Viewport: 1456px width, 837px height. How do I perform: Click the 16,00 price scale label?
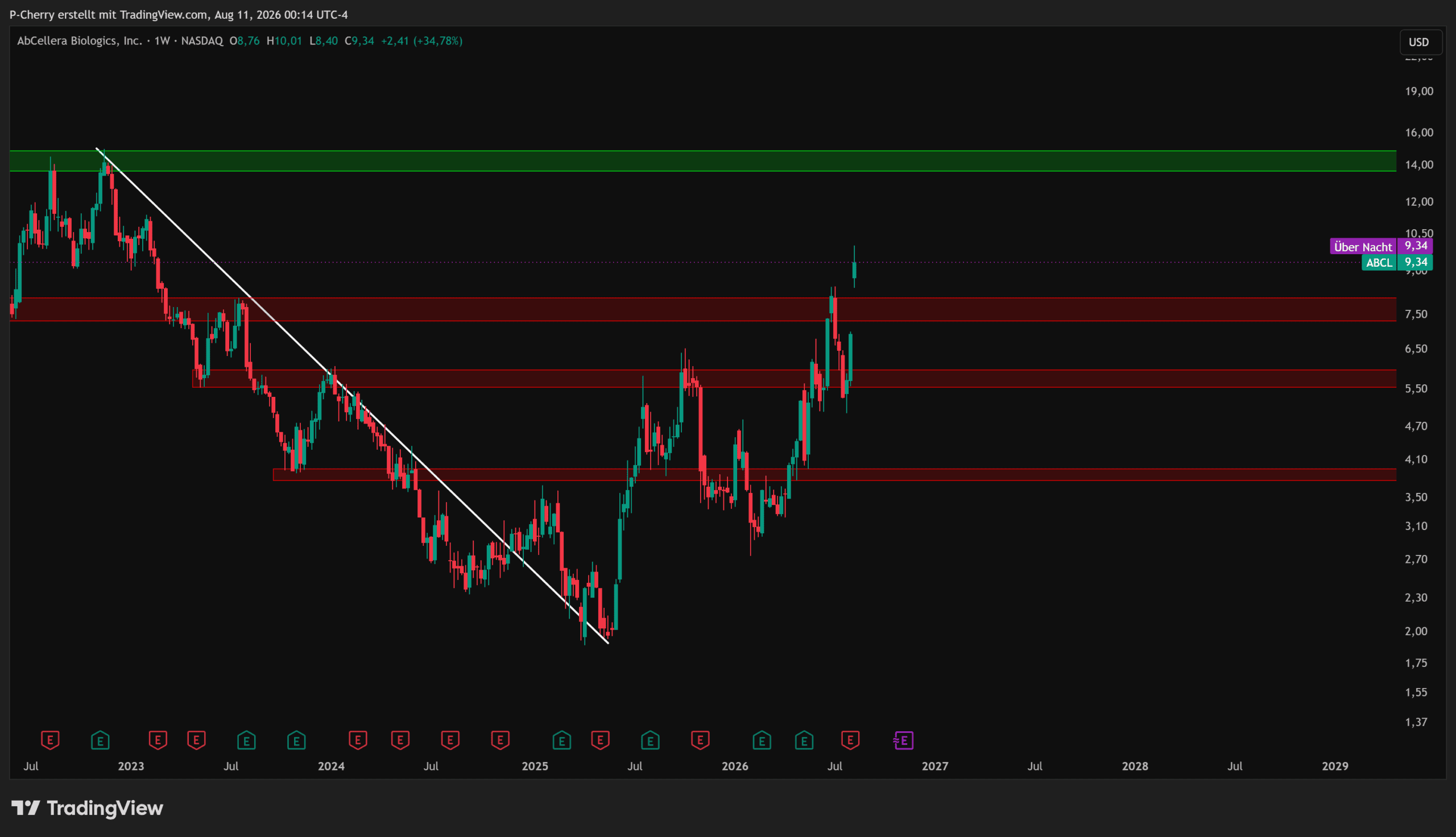1419,133
